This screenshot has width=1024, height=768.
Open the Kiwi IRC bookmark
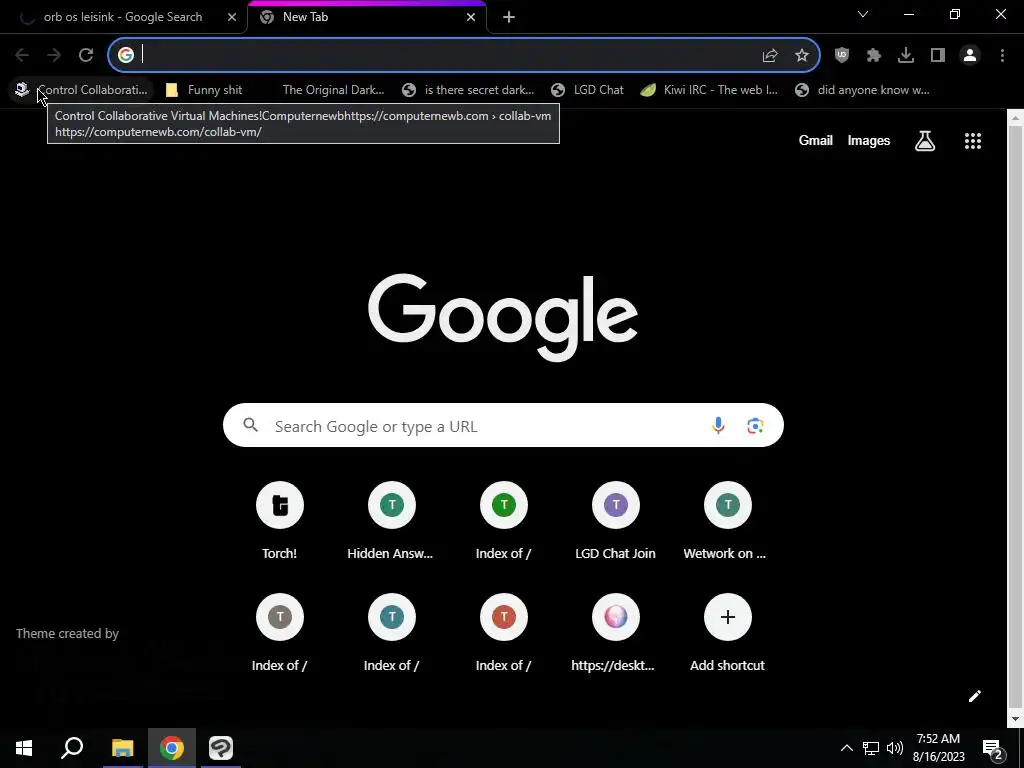click(709, 90)
